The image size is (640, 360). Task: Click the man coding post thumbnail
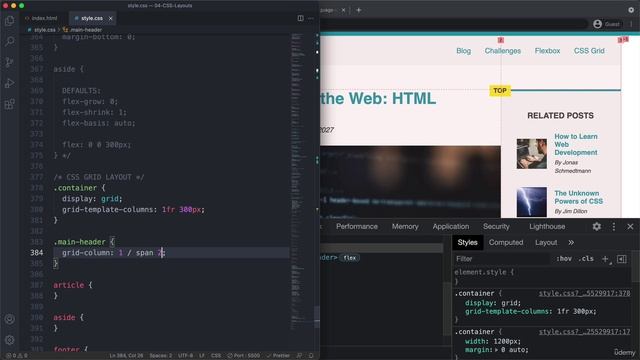click(531, 153)
